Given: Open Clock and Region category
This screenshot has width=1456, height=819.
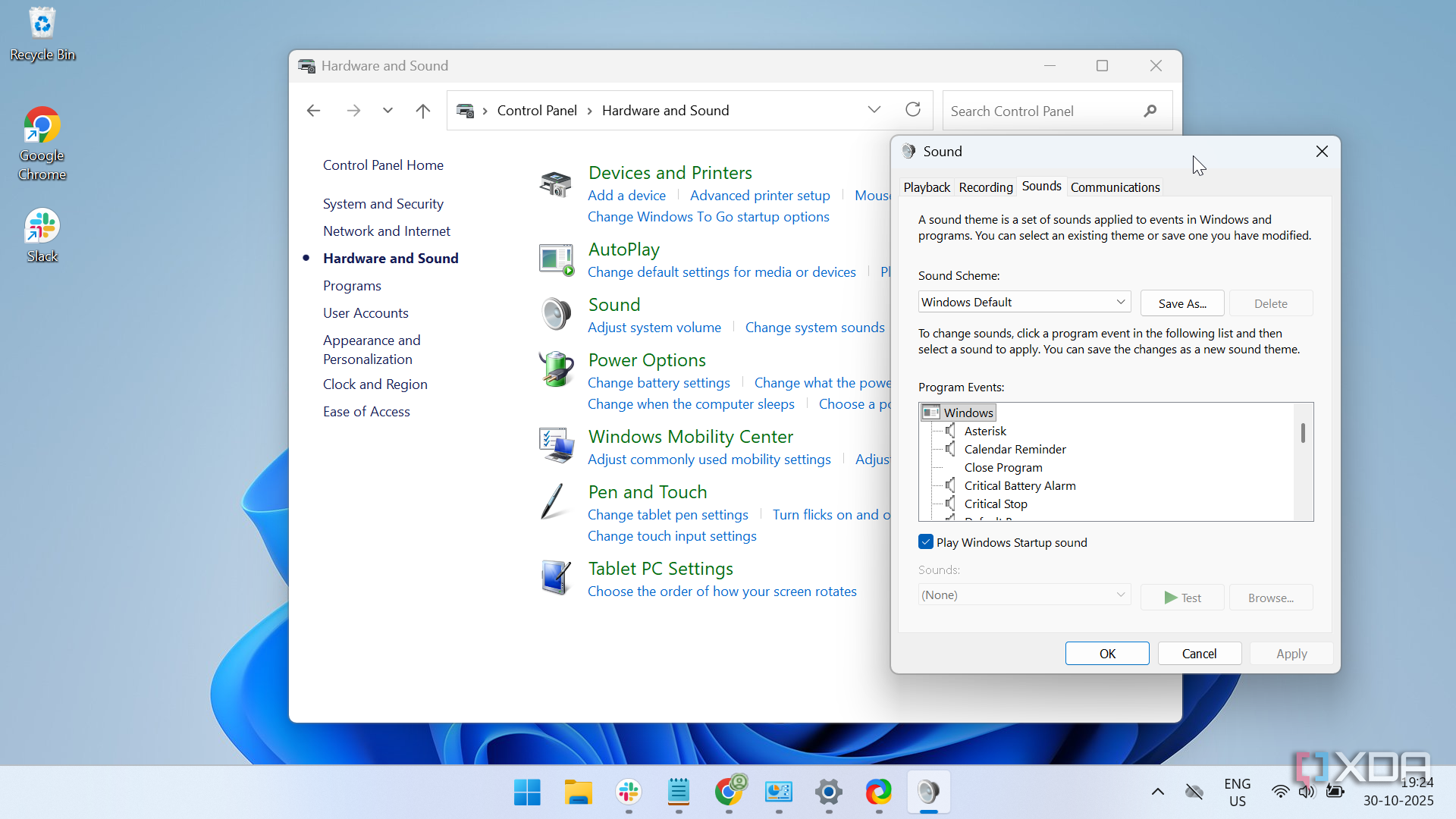Looking at the screenshot, I should coord(375,384).
